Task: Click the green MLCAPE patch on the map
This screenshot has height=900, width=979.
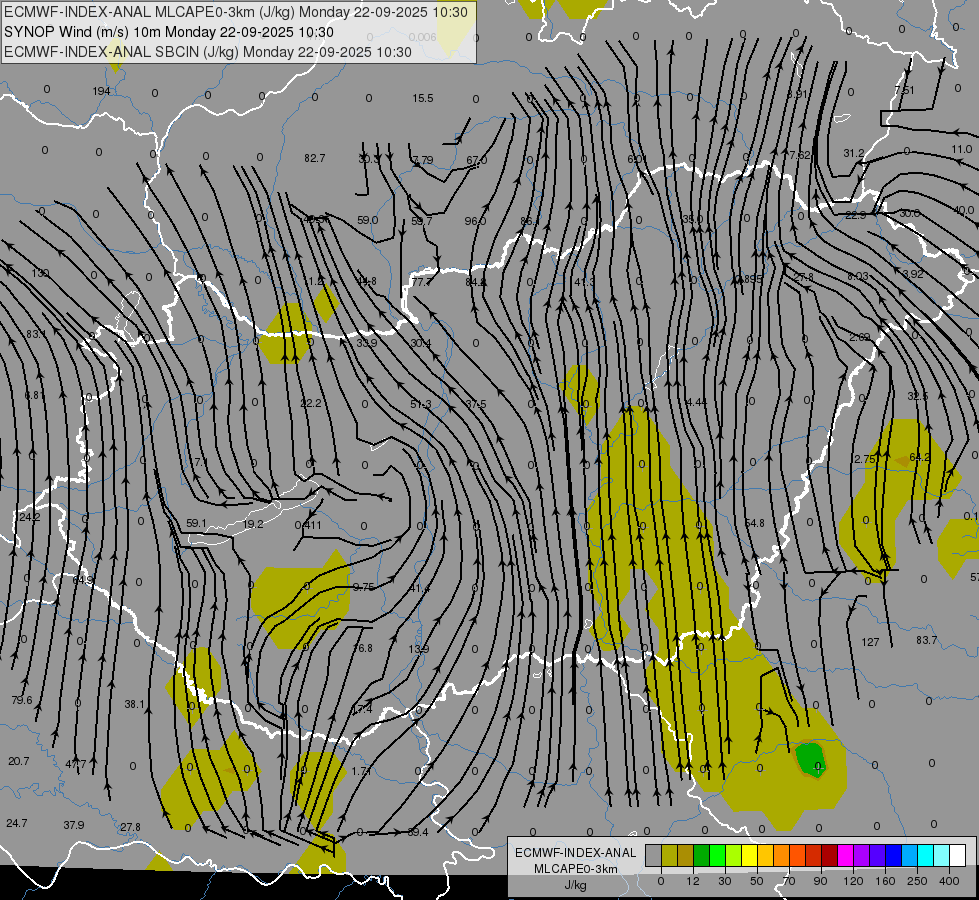Action: tap(810, 759)
